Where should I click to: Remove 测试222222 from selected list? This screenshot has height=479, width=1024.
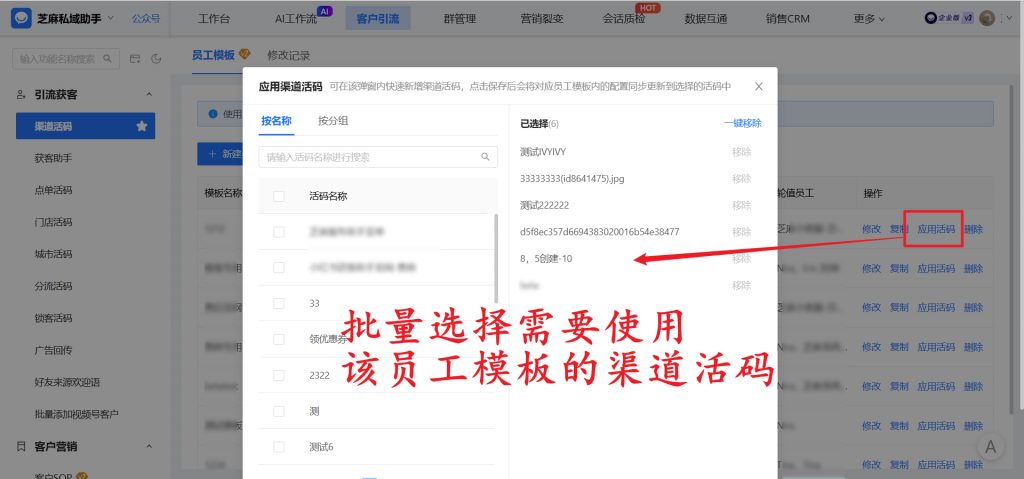(741, 205)
